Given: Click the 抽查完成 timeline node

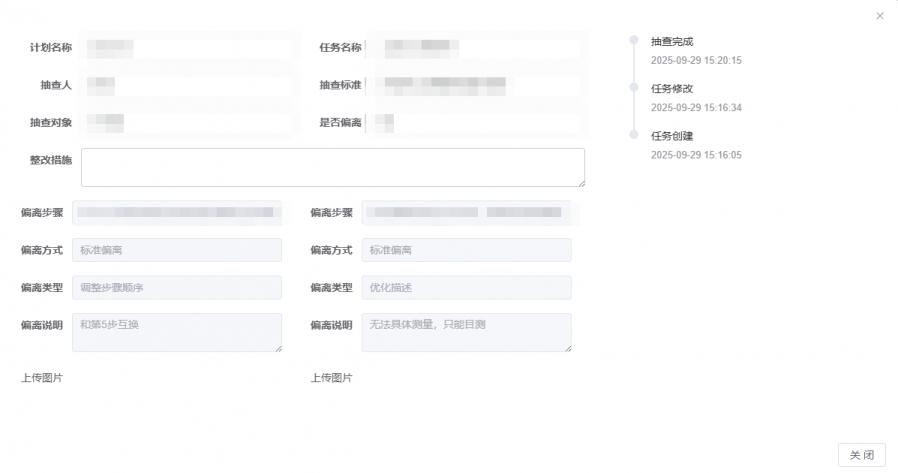Looking at the screenshot, I should tap(633, 41).
